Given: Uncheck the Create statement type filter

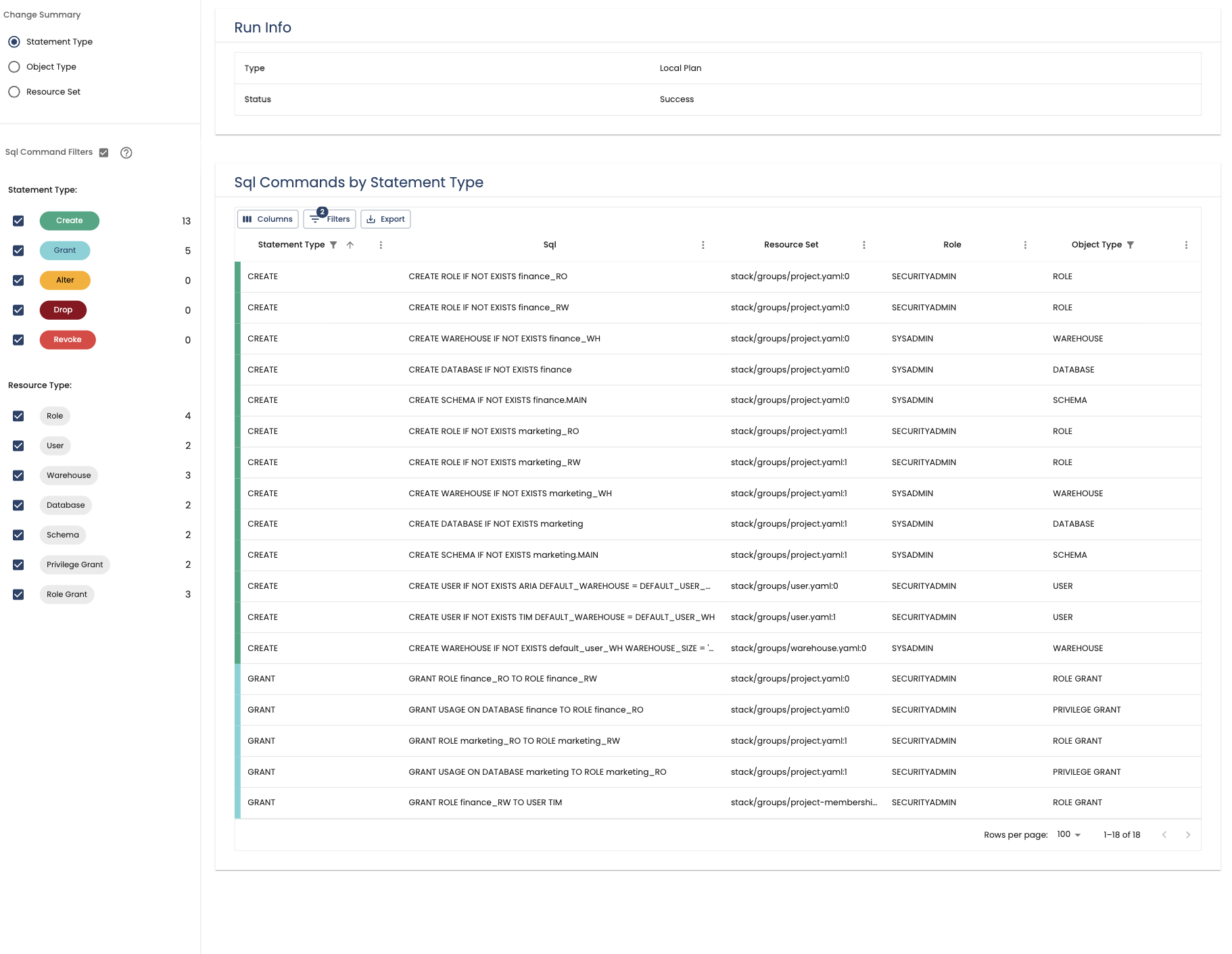Looking at the screenshot, I should pyautogui.click(x=18, y=220).
